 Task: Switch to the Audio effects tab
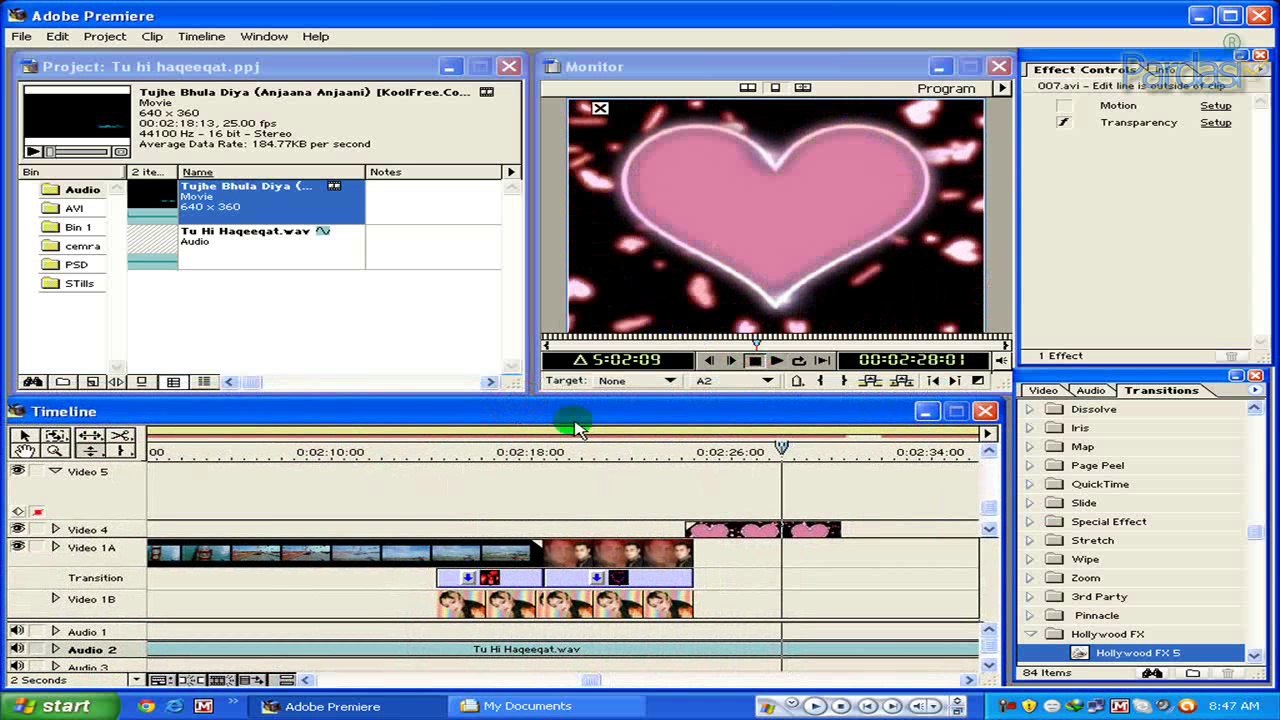coord(1091,391)
